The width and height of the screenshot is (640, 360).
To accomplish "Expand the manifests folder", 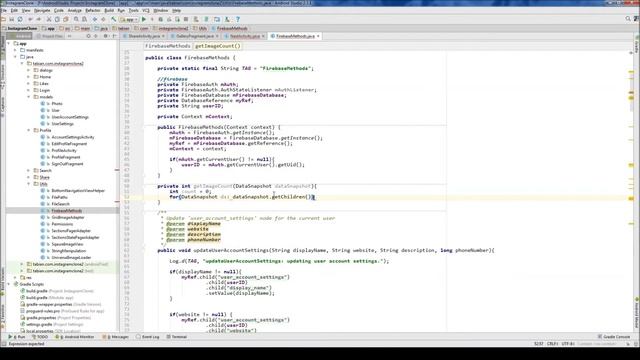I will (16, 50).
